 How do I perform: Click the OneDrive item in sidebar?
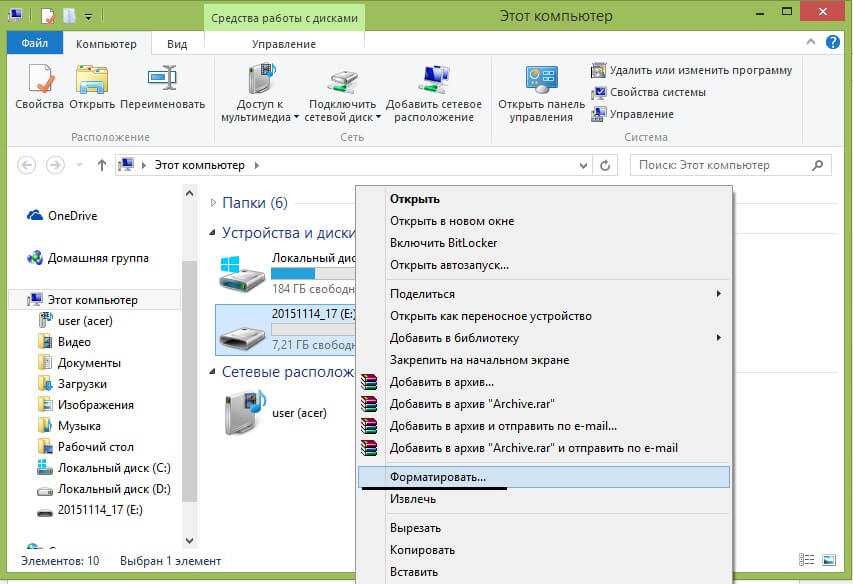point(71,216)
